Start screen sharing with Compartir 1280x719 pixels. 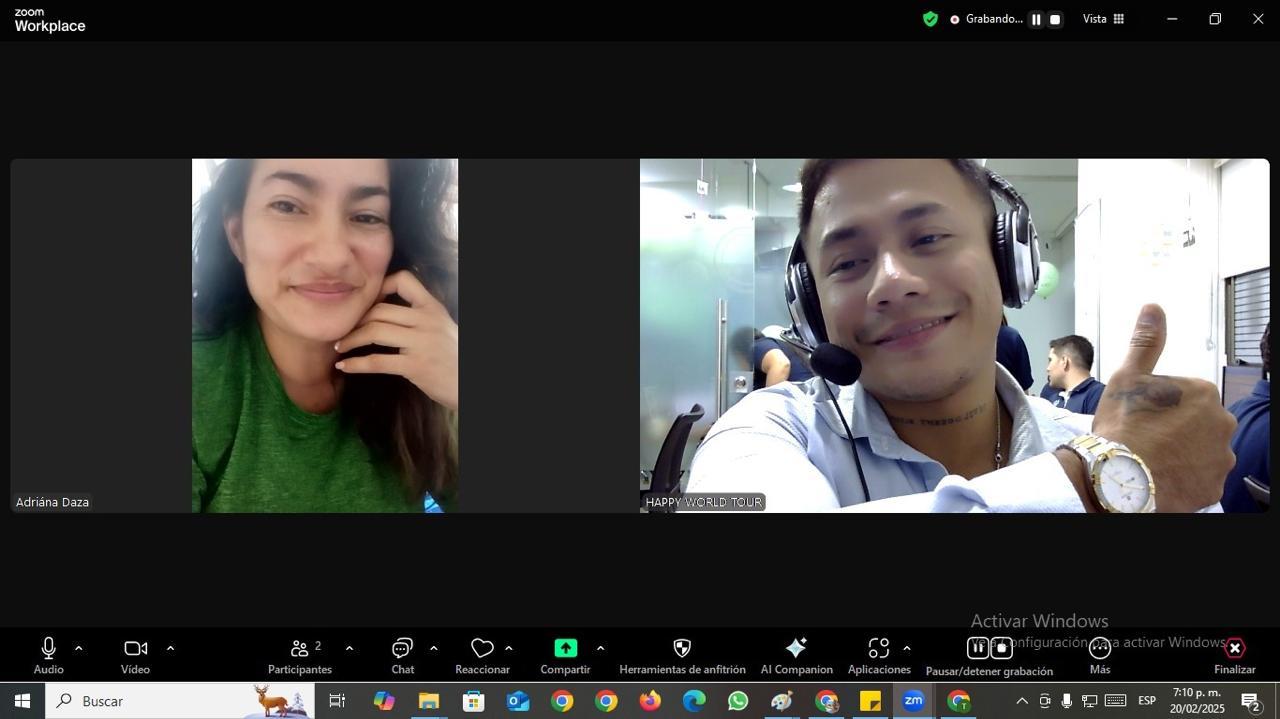[565, 656]
